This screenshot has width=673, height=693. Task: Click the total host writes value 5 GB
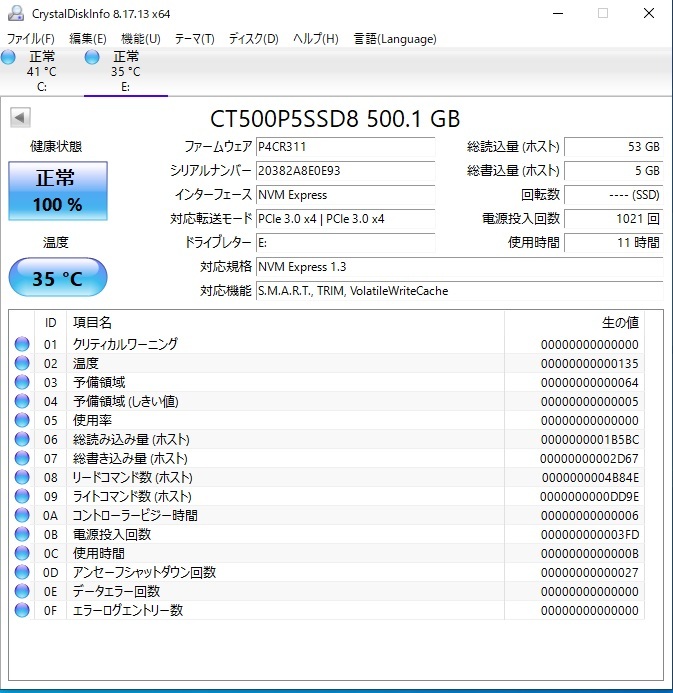(x=614, y=171)
